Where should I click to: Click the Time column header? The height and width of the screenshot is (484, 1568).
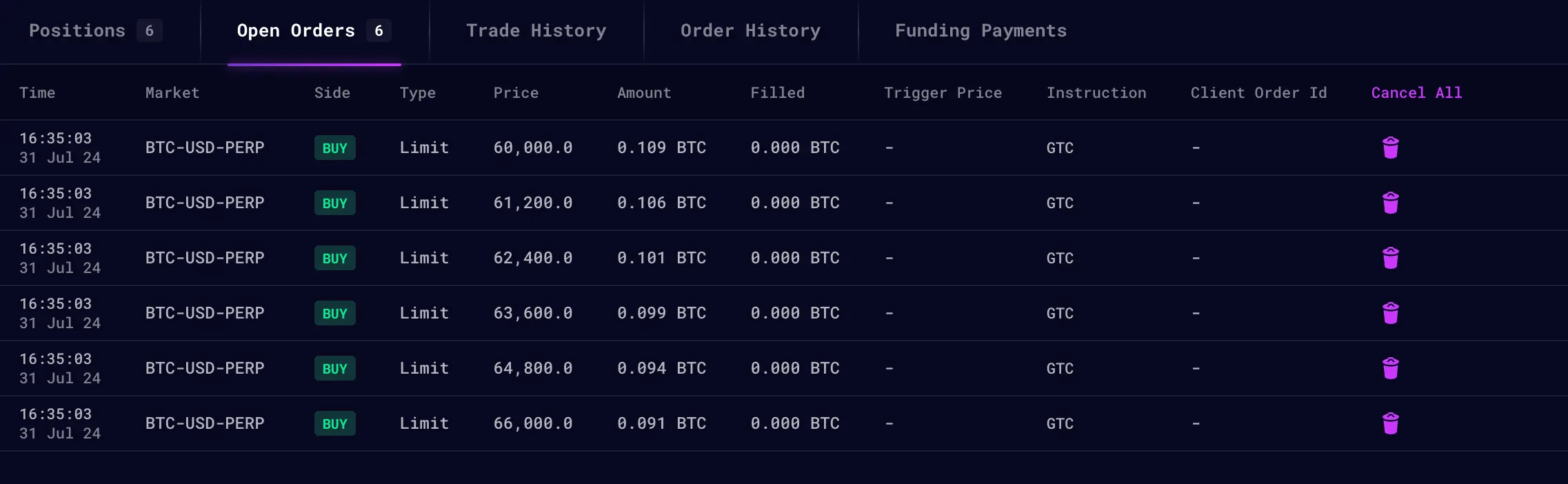[37, 93]
